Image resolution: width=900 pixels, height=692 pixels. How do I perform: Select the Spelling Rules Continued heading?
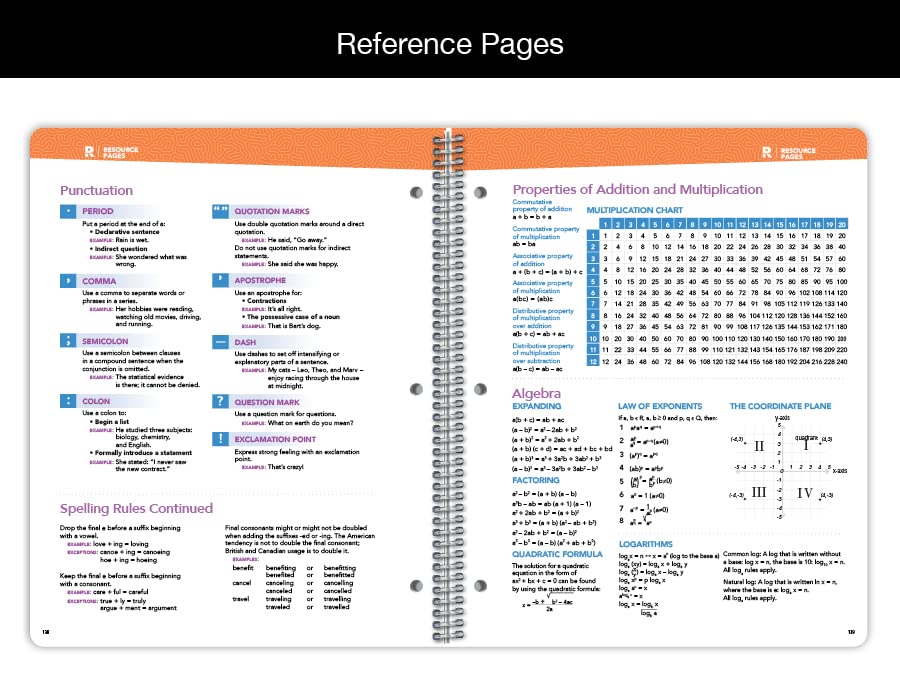[x=136, y=508]
